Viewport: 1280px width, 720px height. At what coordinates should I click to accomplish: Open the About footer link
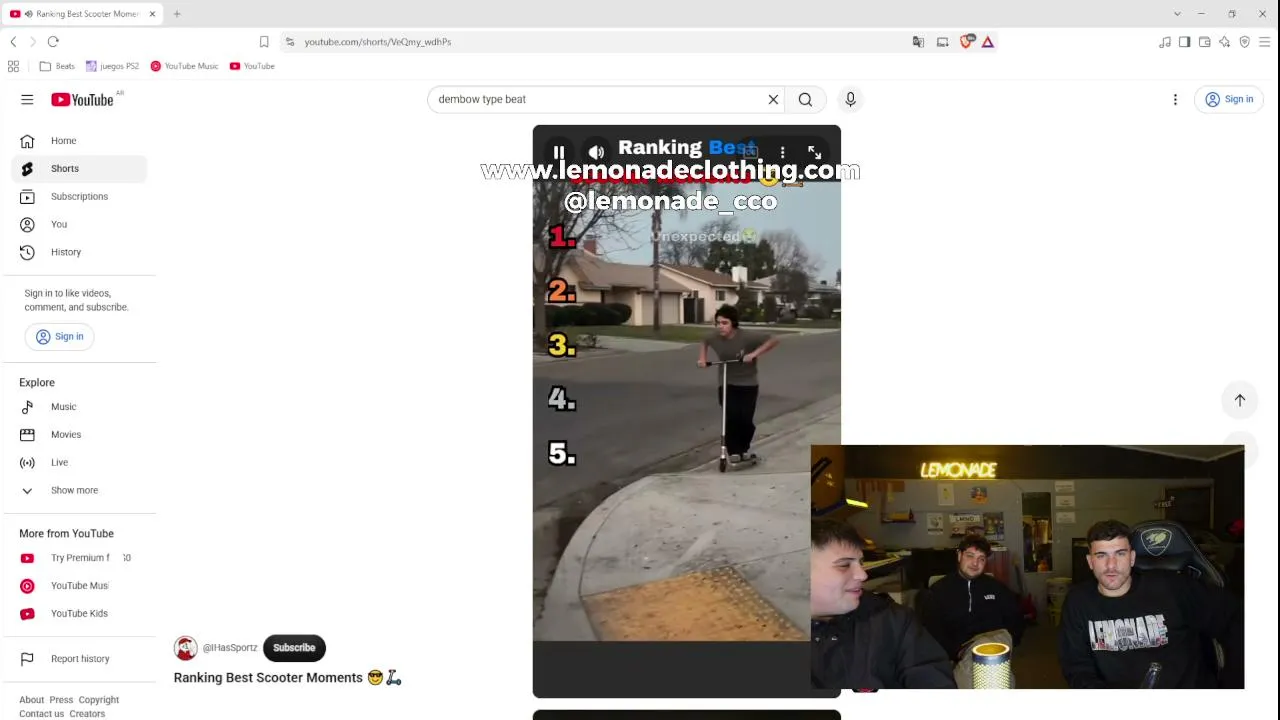(x=31, y=700)
